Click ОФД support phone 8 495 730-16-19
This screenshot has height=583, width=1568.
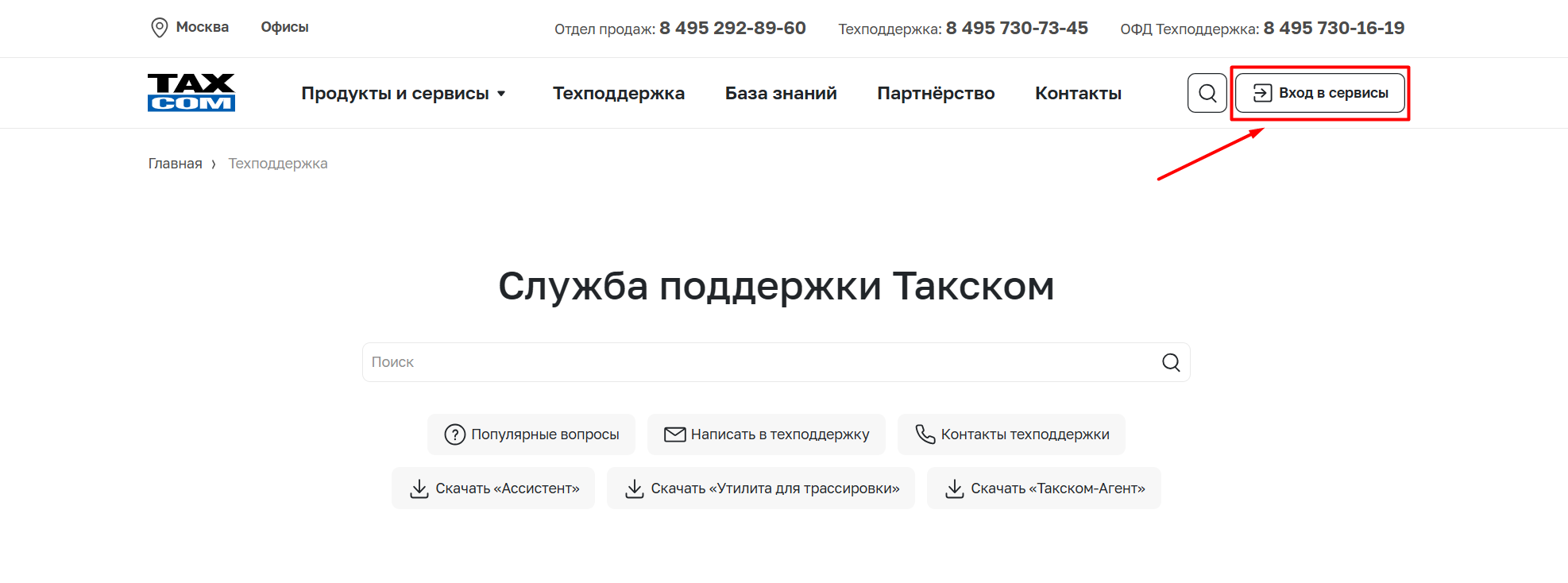[1334, 28]
